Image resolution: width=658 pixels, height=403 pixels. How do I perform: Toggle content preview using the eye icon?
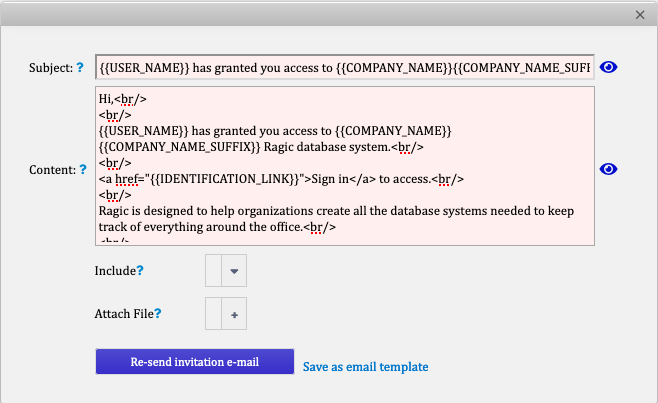608,169
